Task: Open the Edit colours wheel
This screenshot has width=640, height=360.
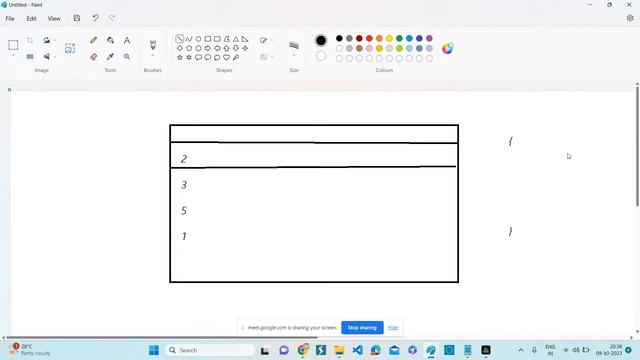Action: pyautogui.click(x=447, y=48)
